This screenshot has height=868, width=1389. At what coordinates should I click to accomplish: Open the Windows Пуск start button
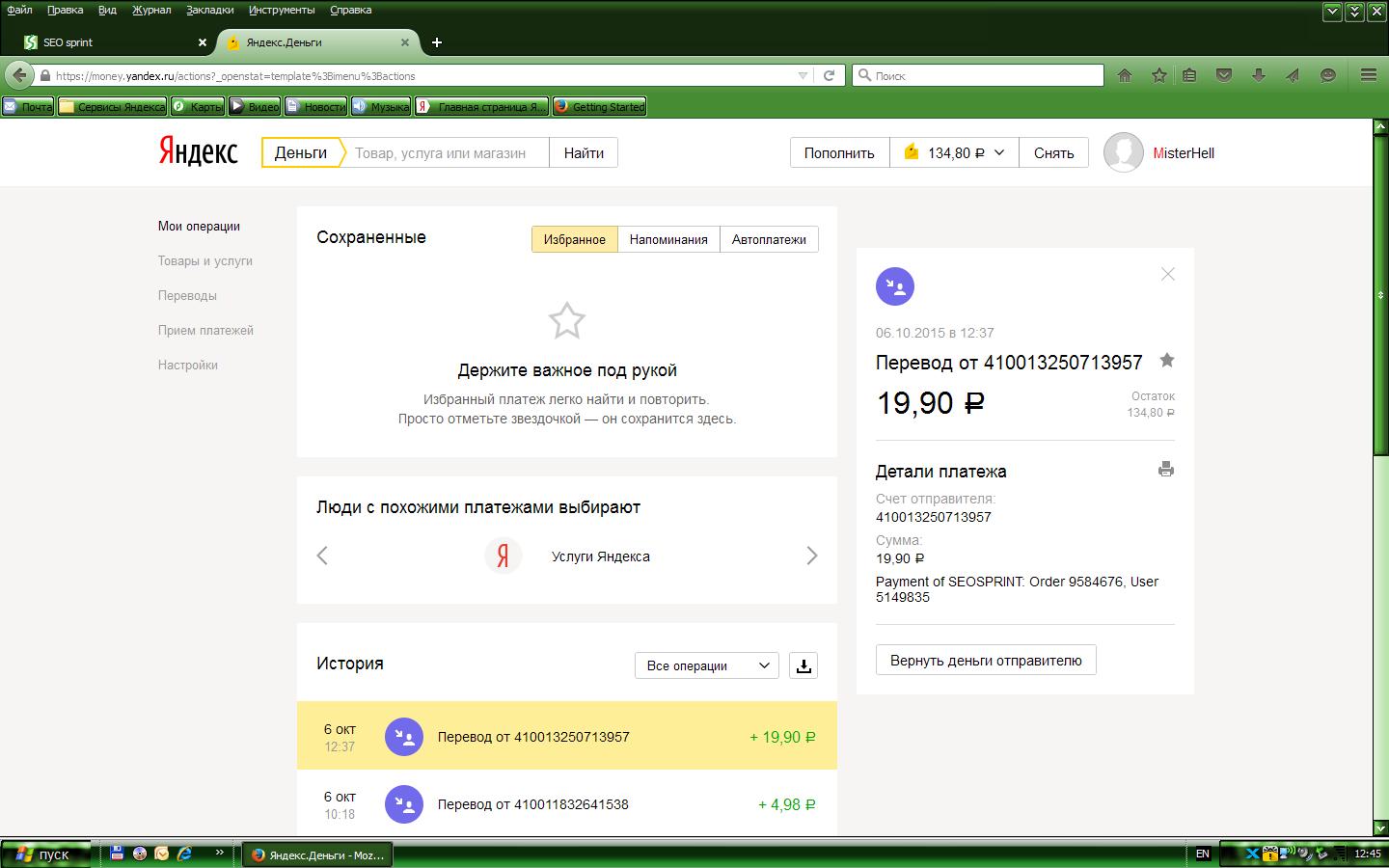(x=45, y=854)
